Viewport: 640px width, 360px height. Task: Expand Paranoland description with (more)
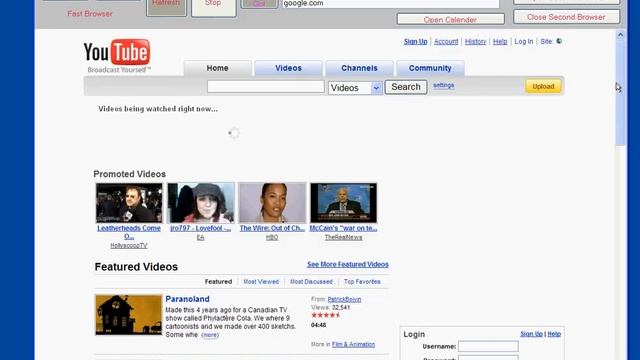click(210, 335)
